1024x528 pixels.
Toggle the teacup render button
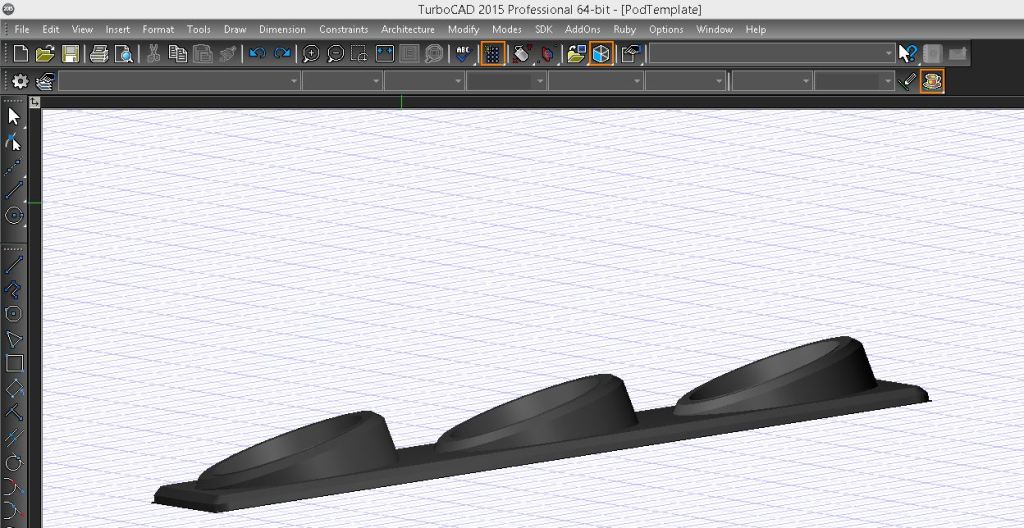[x=932, y=82]
